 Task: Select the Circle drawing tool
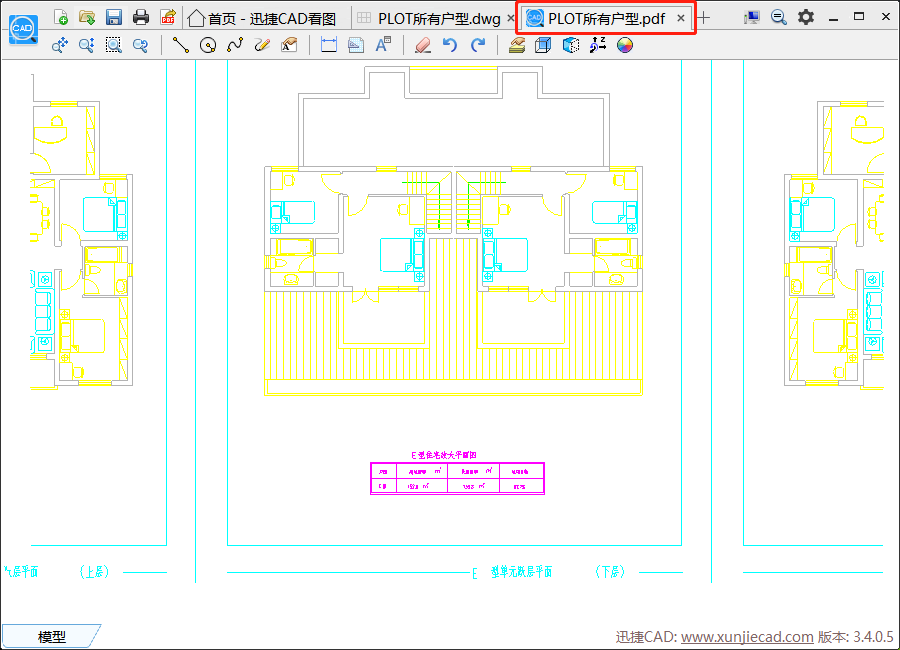(208, 45)
